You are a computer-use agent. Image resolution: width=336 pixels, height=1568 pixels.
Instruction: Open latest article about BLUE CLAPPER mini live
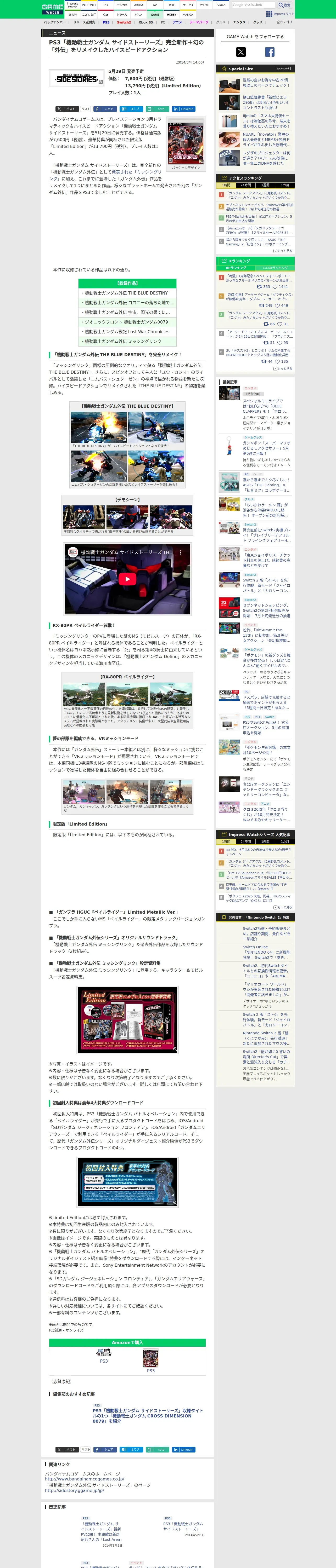266,406
